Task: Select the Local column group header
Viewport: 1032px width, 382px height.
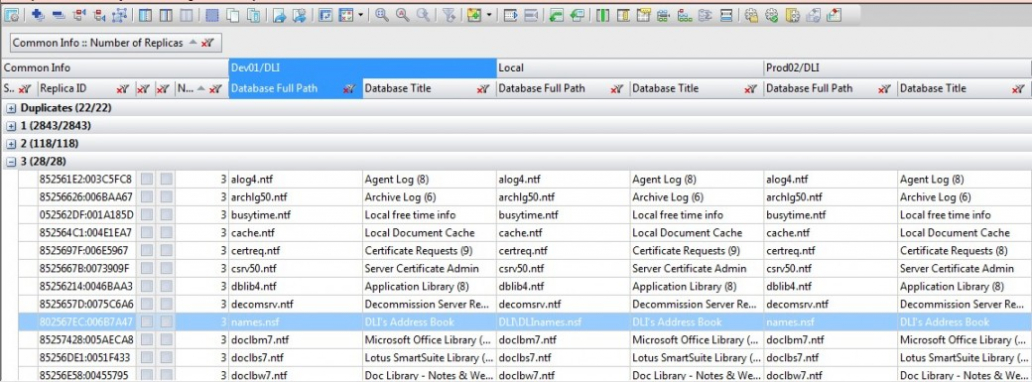Action: click(x=630, y=68)
